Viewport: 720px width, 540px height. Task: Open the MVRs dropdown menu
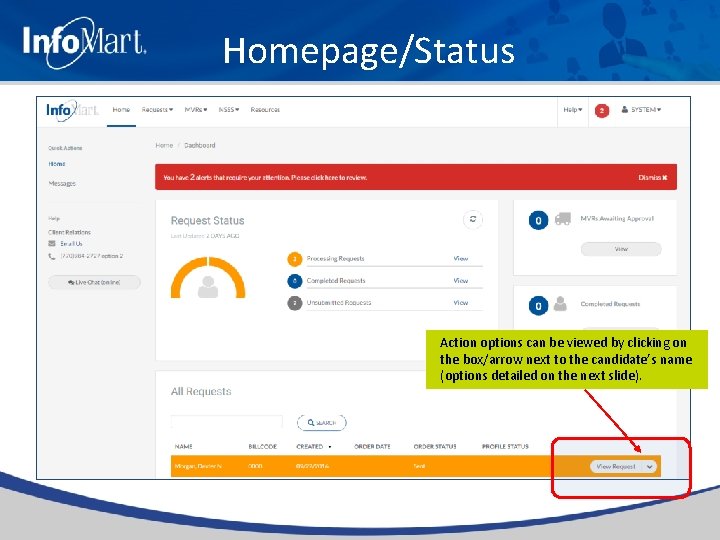tap(196, 110)
